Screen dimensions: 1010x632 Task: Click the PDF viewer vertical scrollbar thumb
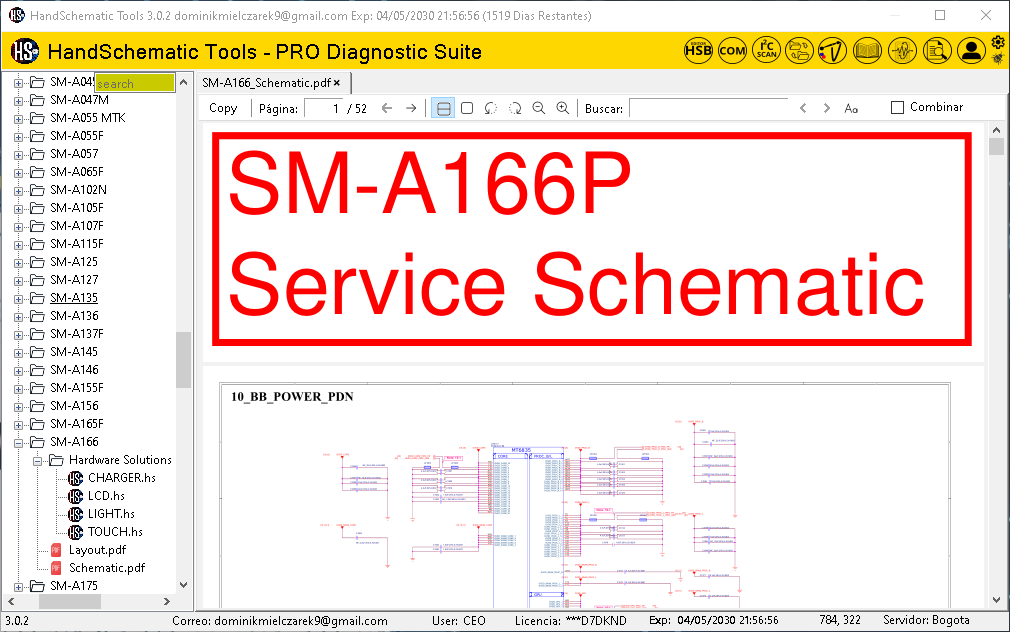(996, 146)
